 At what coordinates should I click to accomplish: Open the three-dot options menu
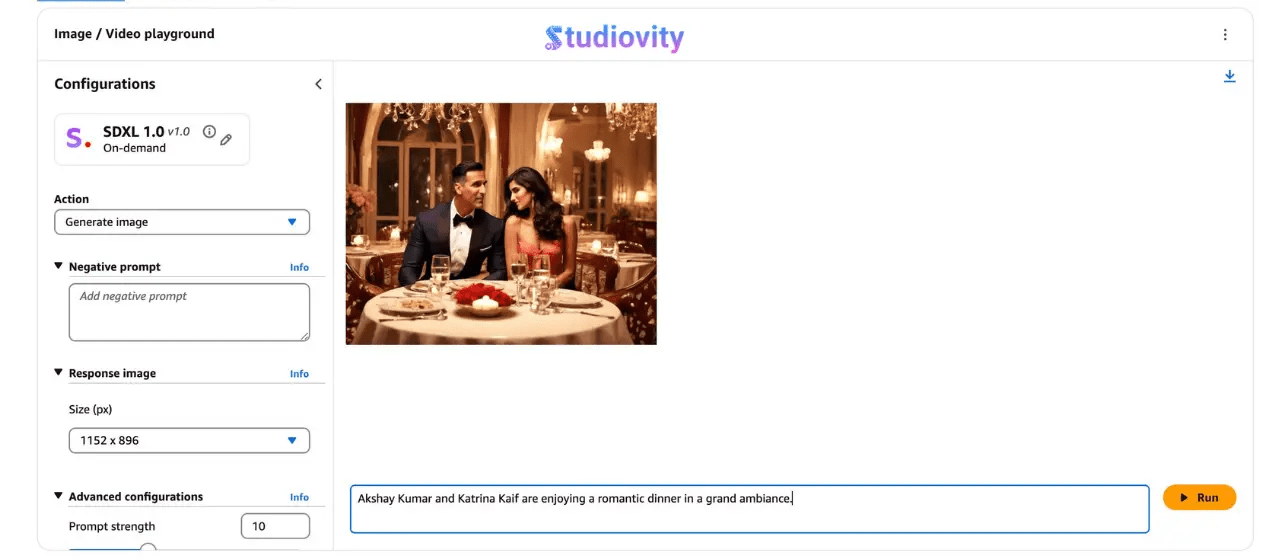pyautogui.click(x=1225, y=34)
